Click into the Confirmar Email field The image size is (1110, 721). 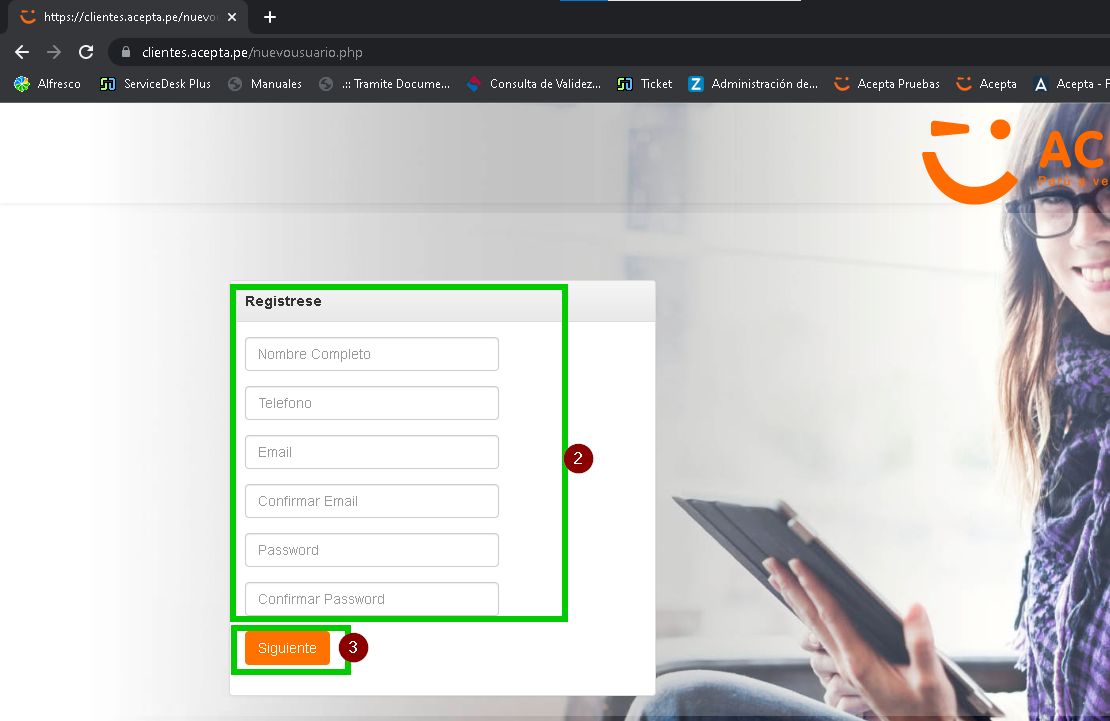tap(372, 501)
